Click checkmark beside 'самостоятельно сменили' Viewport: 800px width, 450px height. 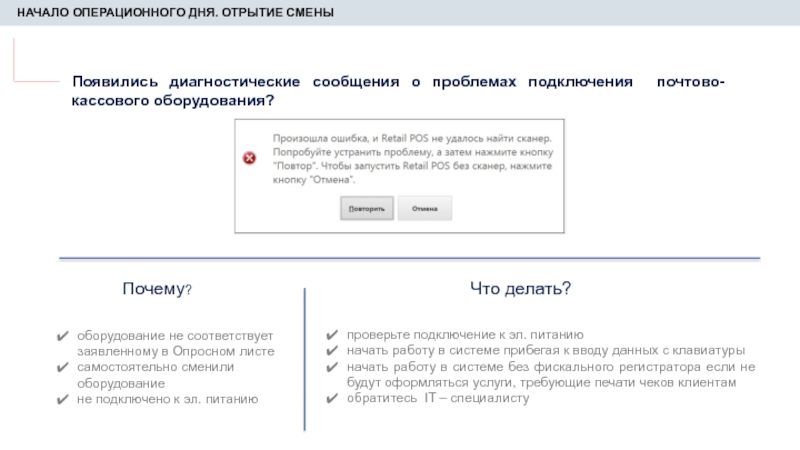pyautogui.click(x=63, y=367)
